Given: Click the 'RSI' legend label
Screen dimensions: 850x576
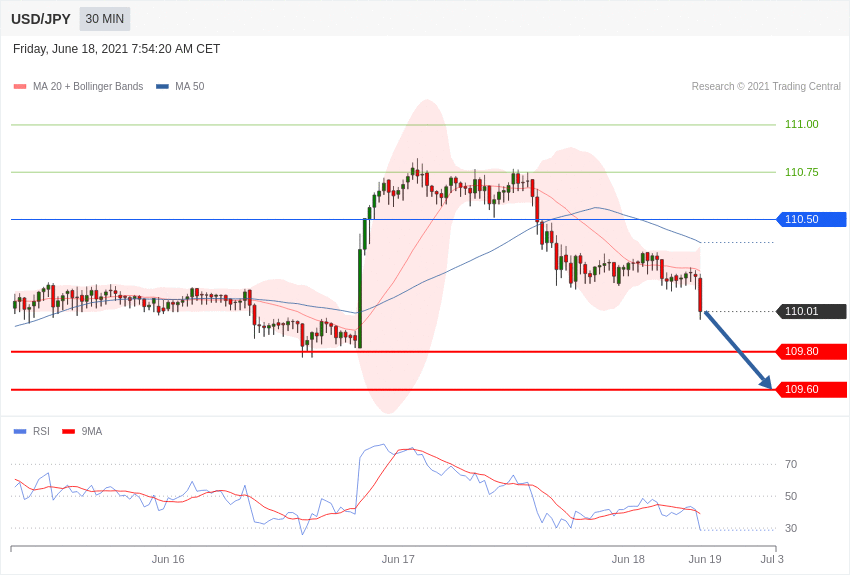Looking at the screenshot, I should (x=41, y=431).
